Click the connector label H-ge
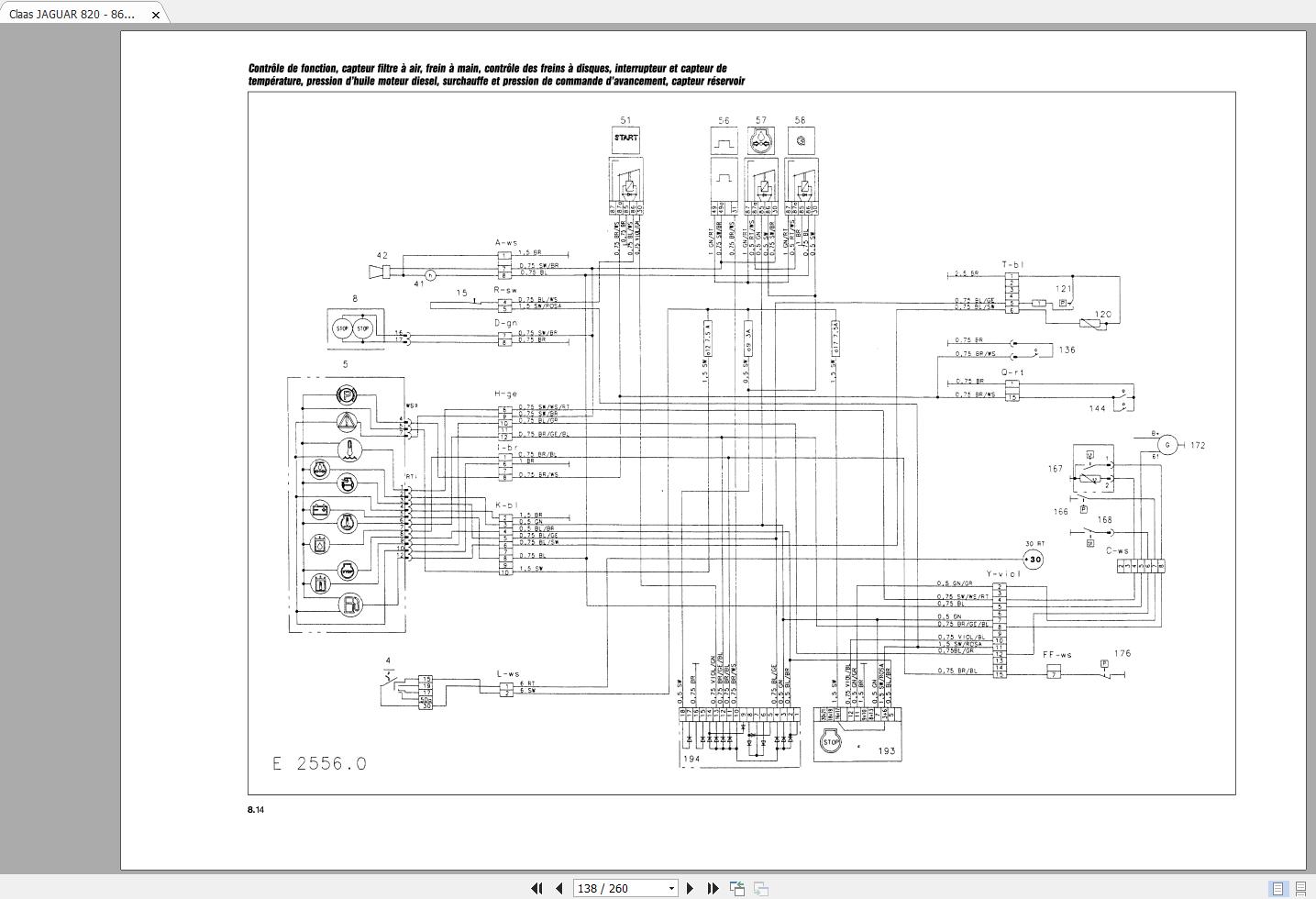1316x899 pixels. pos(505,394)
